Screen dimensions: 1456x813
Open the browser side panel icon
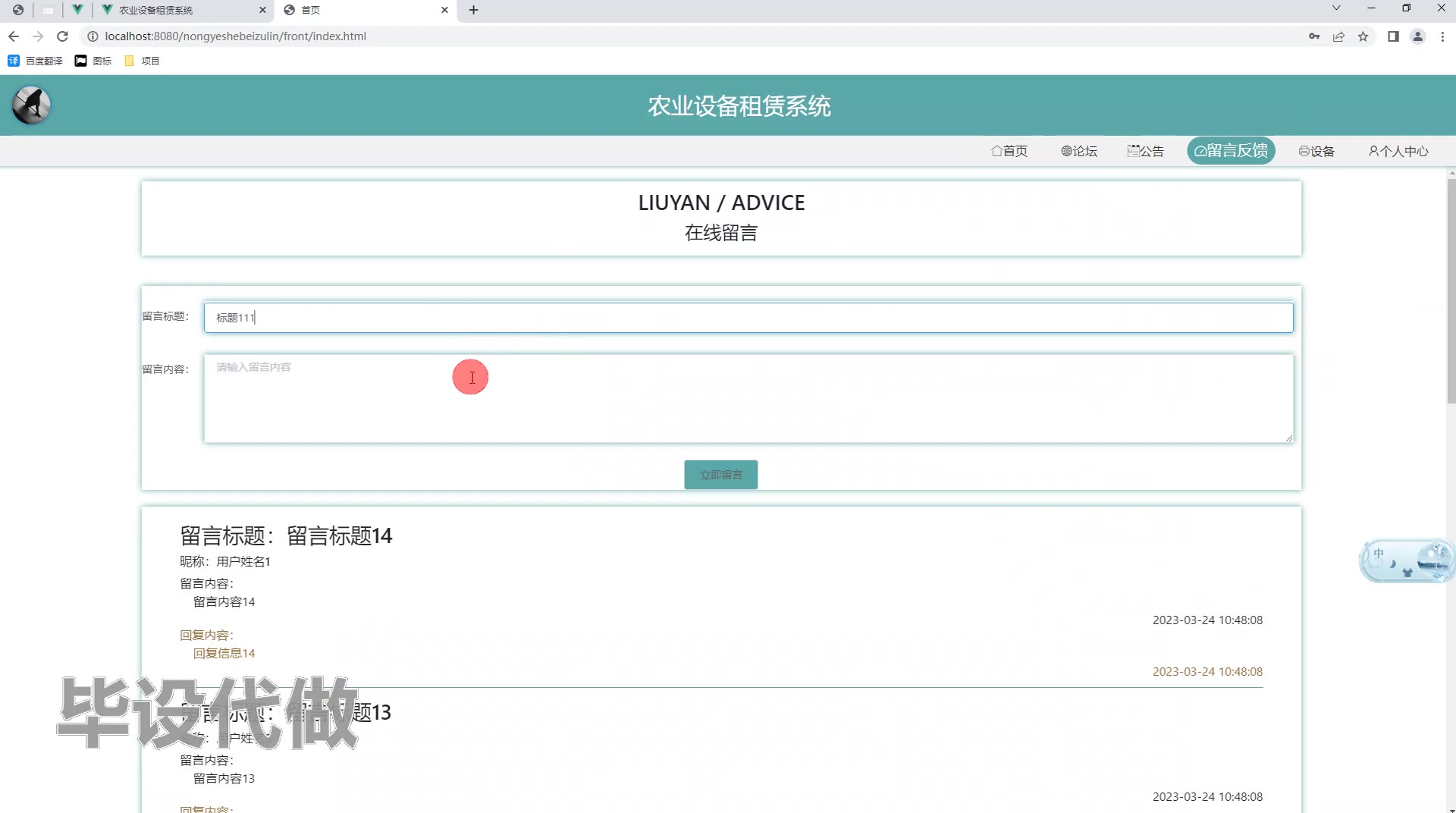(x=1393, y=36)
